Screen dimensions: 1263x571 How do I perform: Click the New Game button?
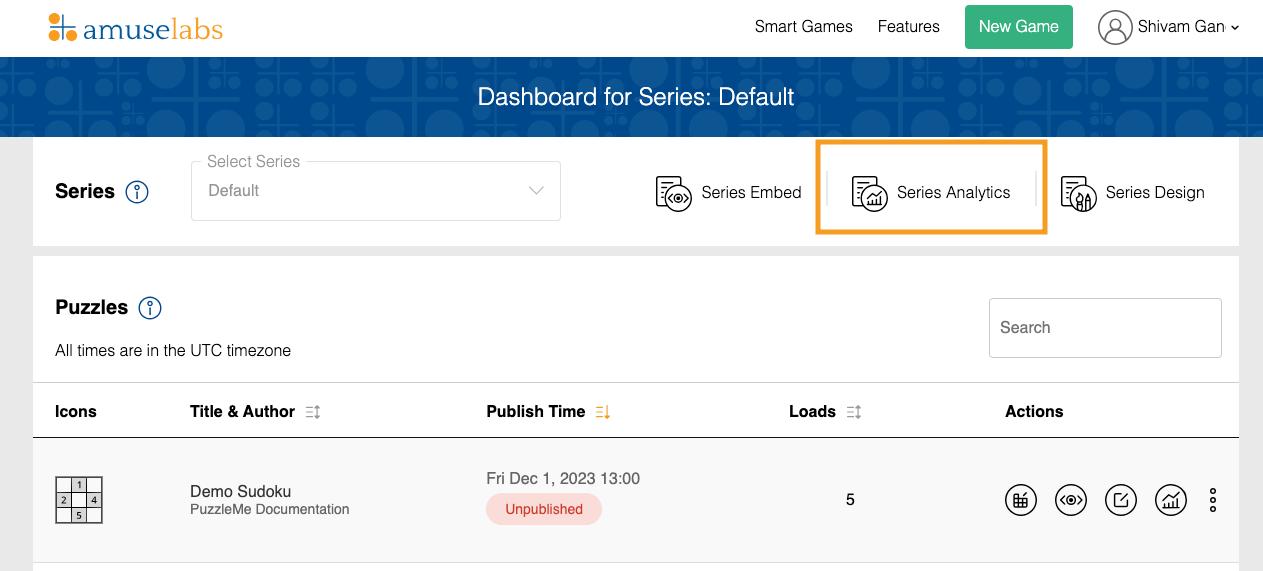1019,27
